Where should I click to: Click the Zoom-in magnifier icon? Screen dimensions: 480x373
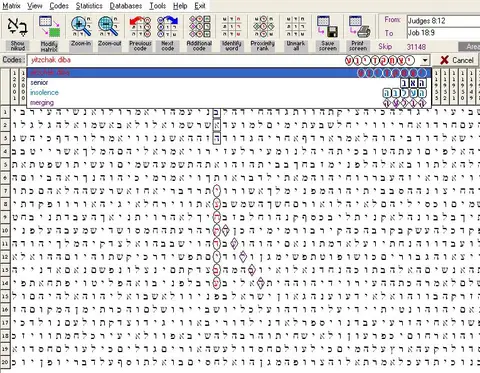81,26
